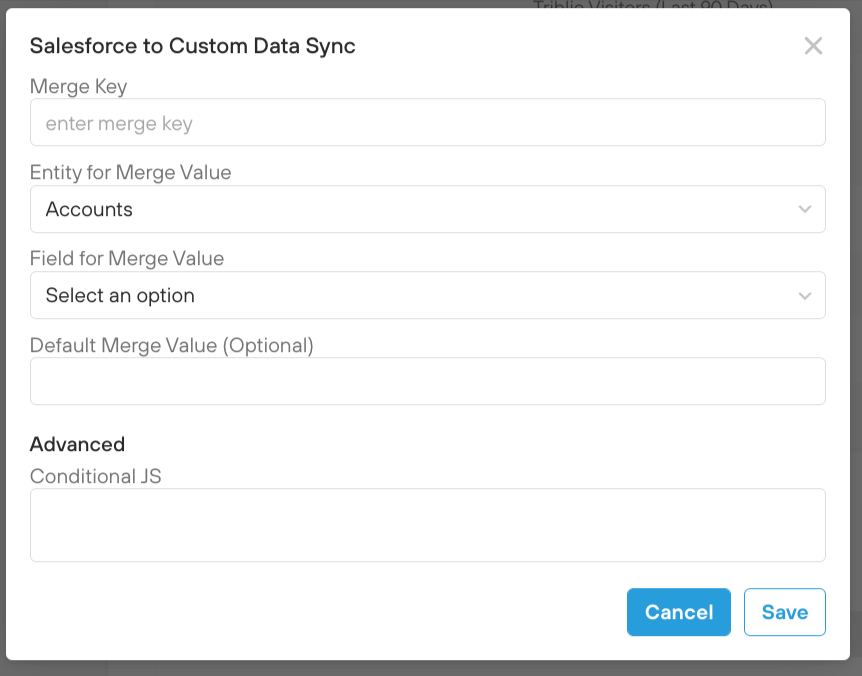Click inside the Conditional JS text area
The width and height of the screenshot is (862, 676).
pyautogui.click(x=427, y=525)
